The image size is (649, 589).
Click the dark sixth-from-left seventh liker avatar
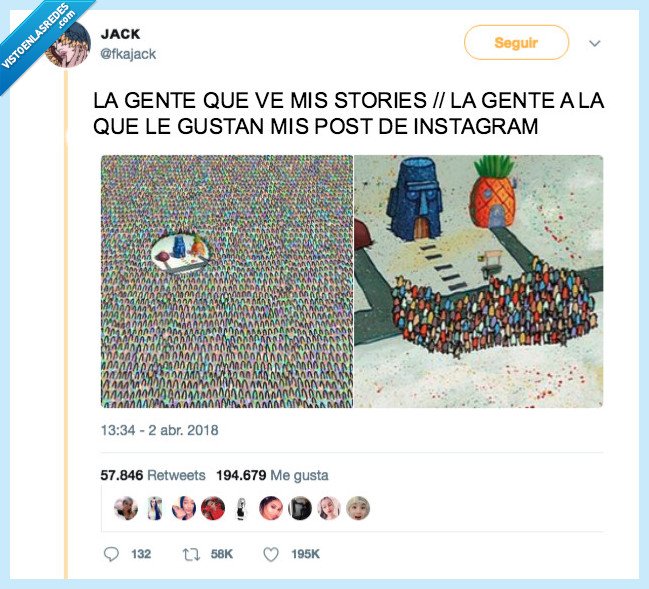(300, 508)
